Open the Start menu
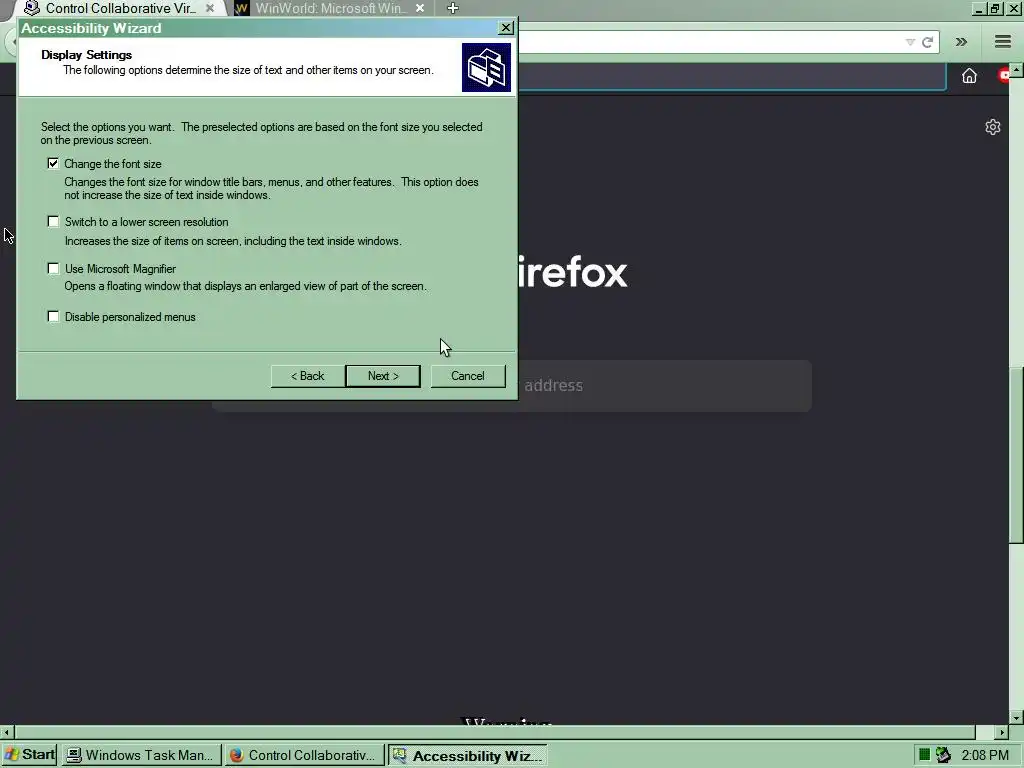The height and width of the screenshot is (768, 1024). point(29,755)
